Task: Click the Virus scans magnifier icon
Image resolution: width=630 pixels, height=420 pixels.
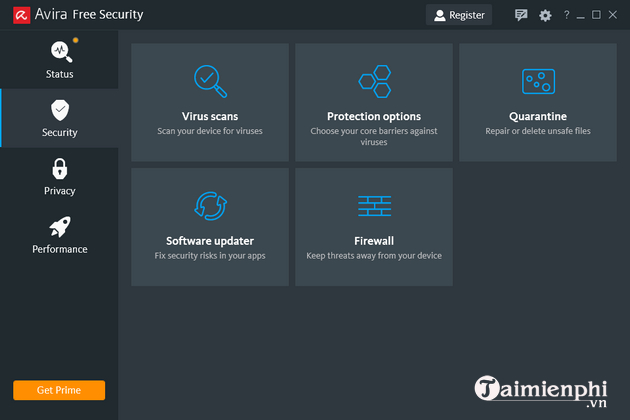Action: coord(210,81)
